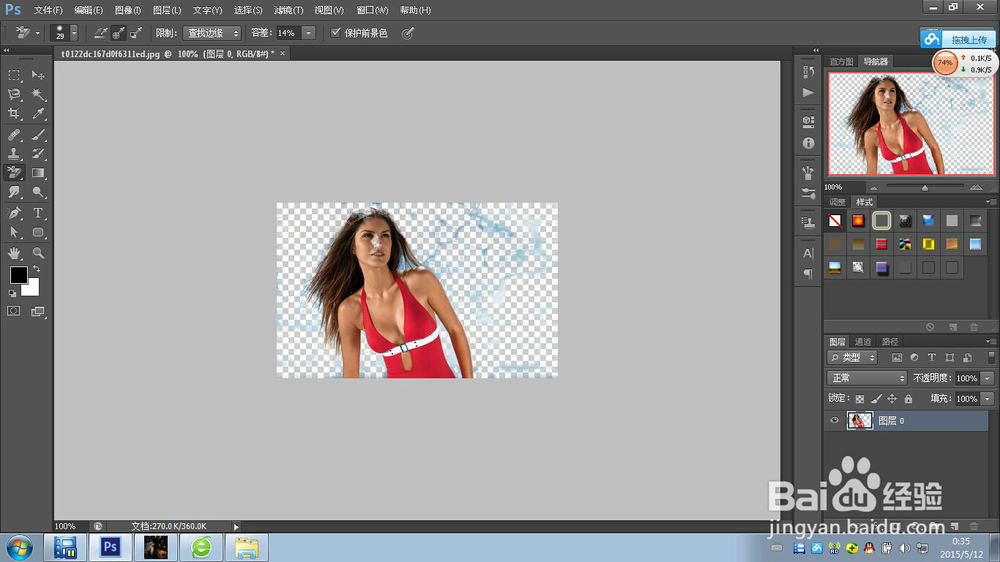Select the Rectangle shape tool
1000x562 pixels.
[x=38, y=232]
